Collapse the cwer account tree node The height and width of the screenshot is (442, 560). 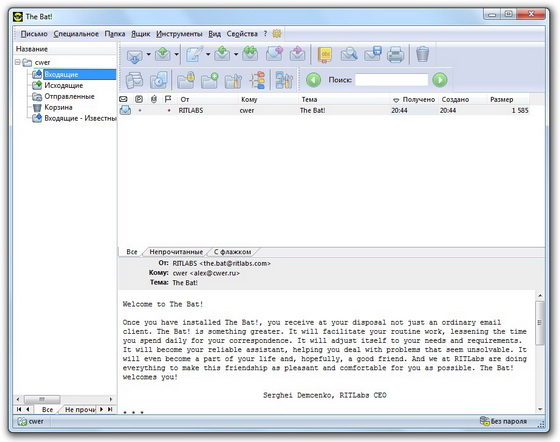click(18, 62)
